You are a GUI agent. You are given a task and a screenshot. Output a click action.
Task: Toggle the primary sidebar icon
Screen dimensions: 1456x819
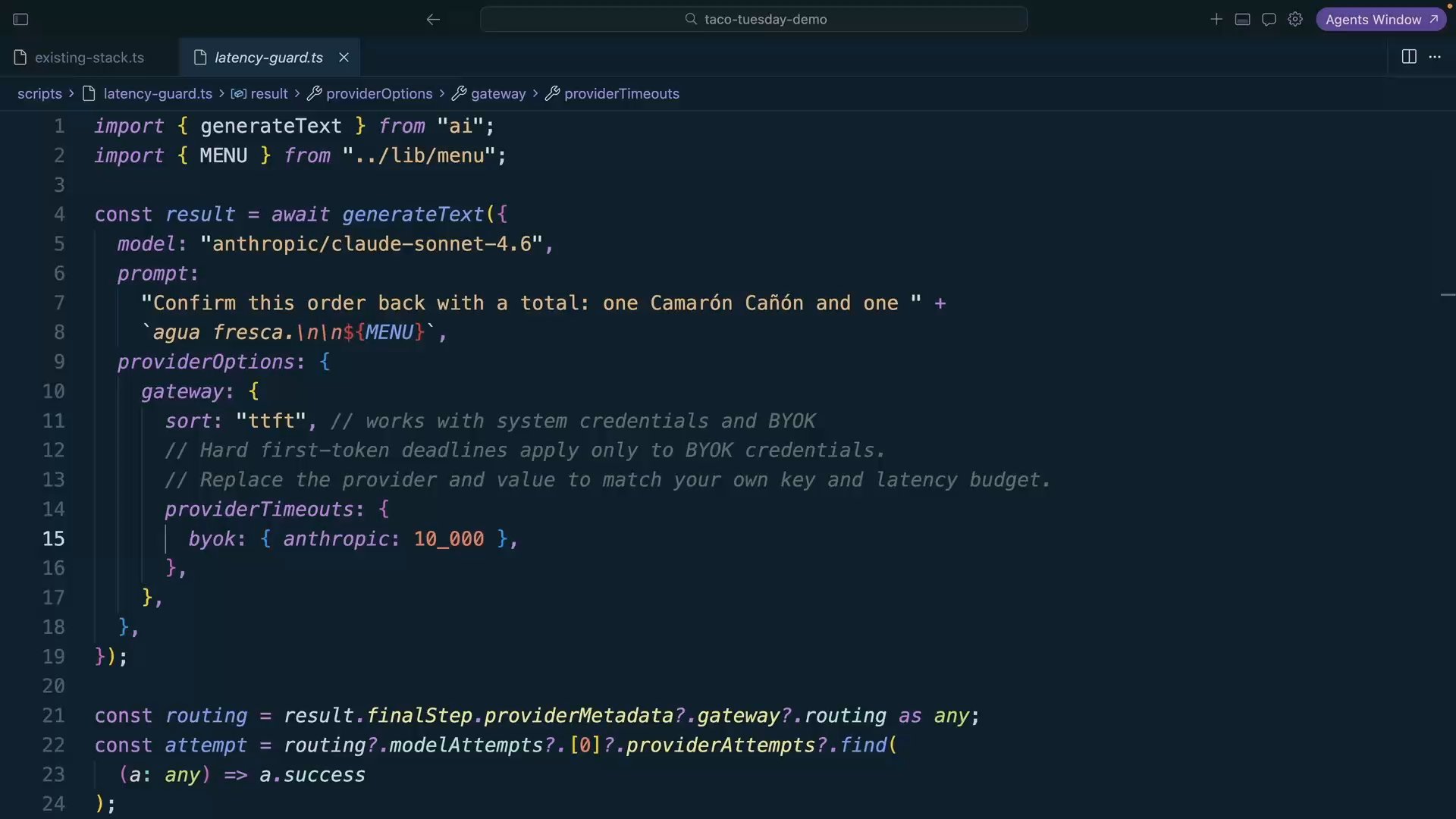(20, 19)
